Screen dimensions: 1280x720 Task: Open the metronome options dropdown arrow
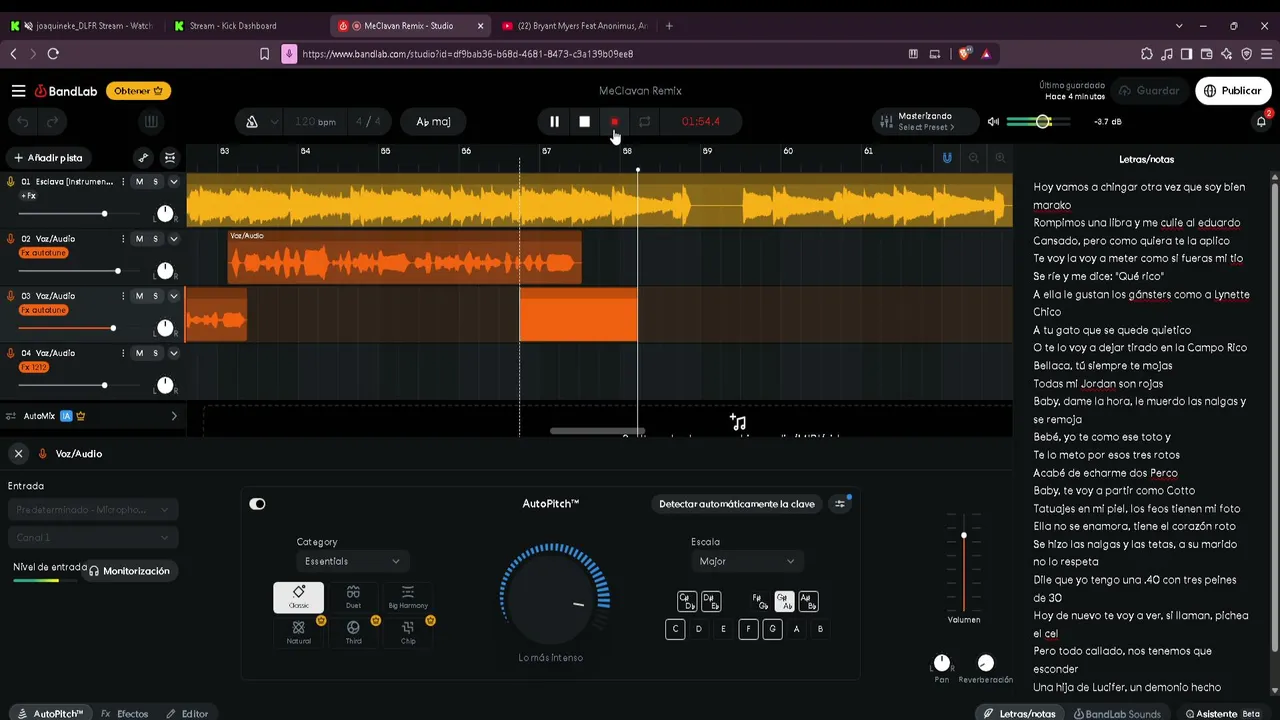[x=274, y=122]
